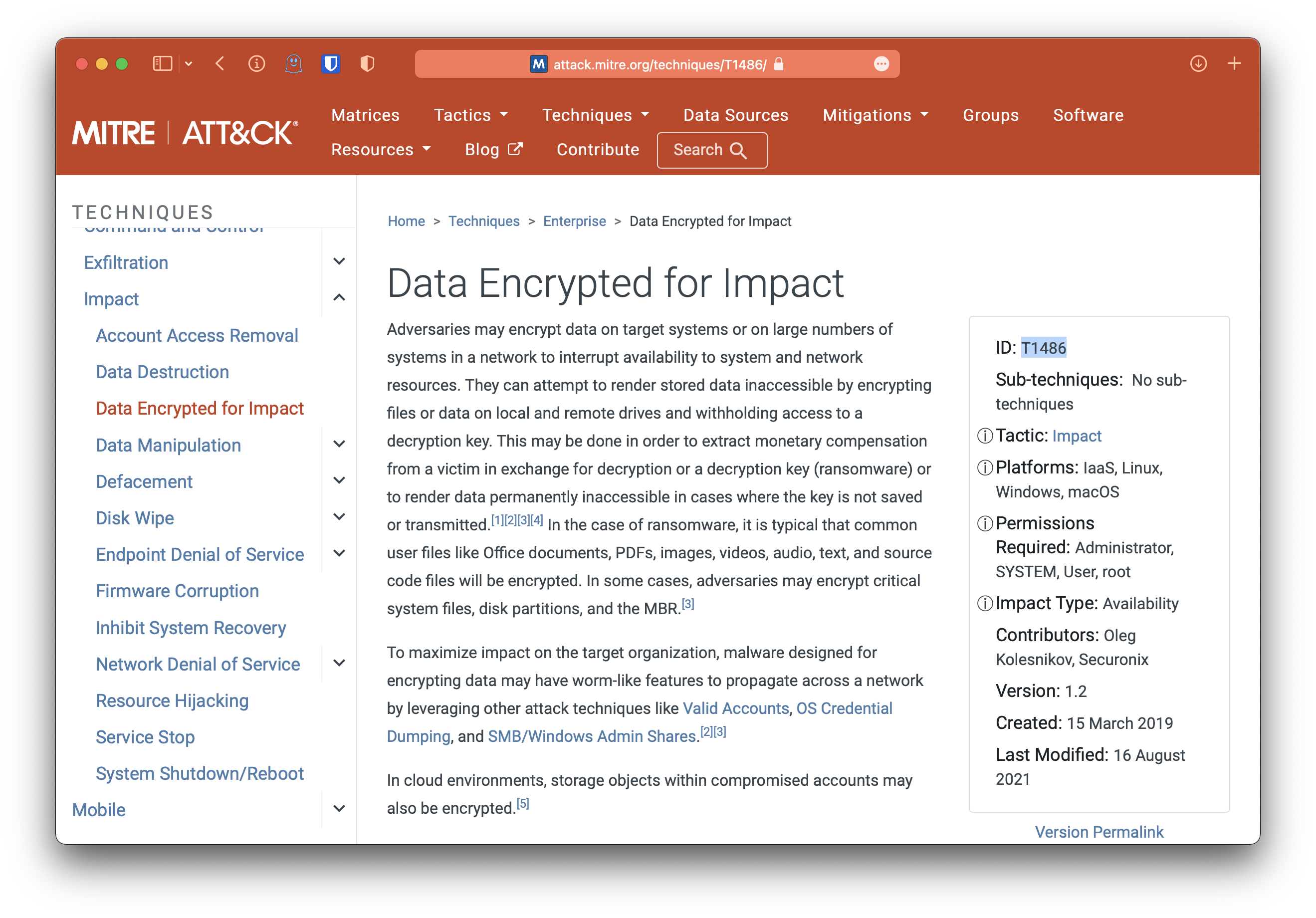Open the Software page
Image resolution: width=1316 pixels, height=918 pixels.
(x=1088, y=115)
